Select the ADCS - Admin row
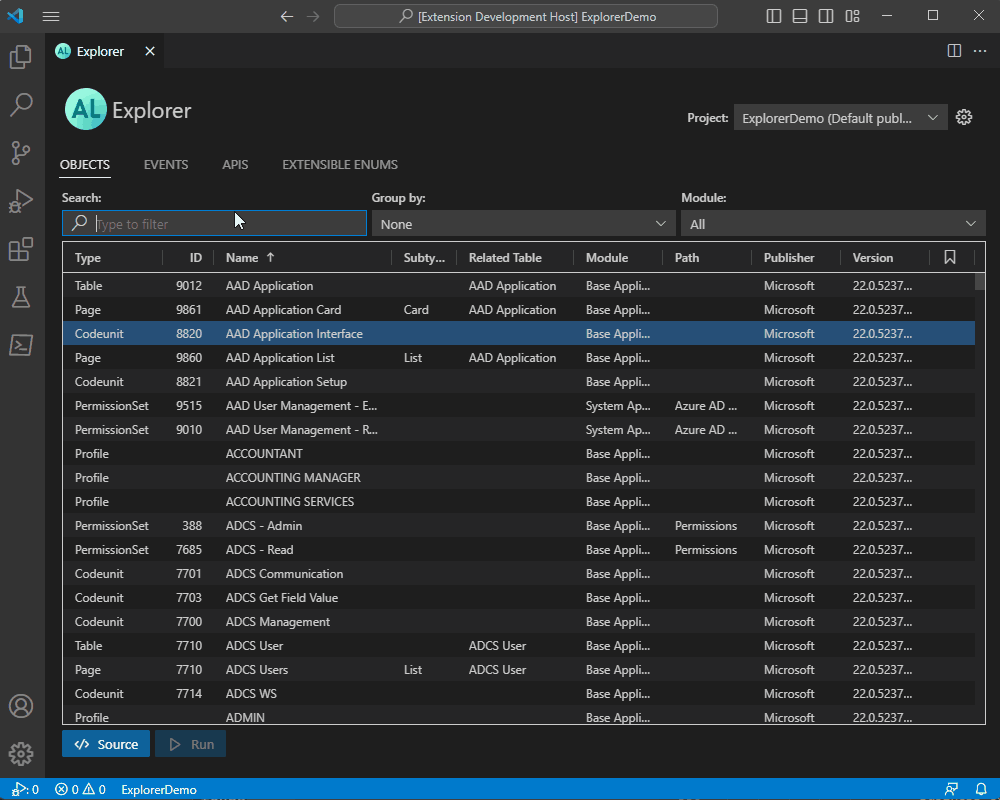This screenshot has width=1000, height=800. (518, 526)
